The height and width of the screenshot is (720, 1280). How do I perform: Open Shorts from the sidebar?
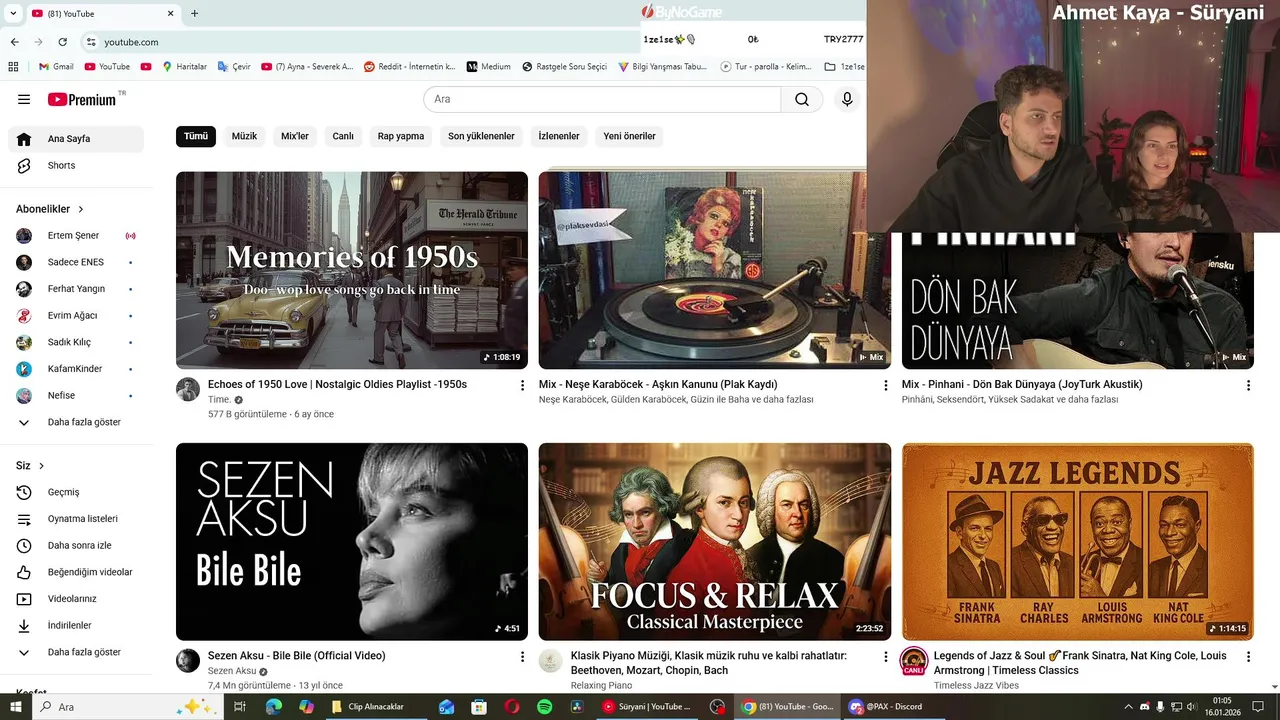pyautogui.click(x=76, y=165)
